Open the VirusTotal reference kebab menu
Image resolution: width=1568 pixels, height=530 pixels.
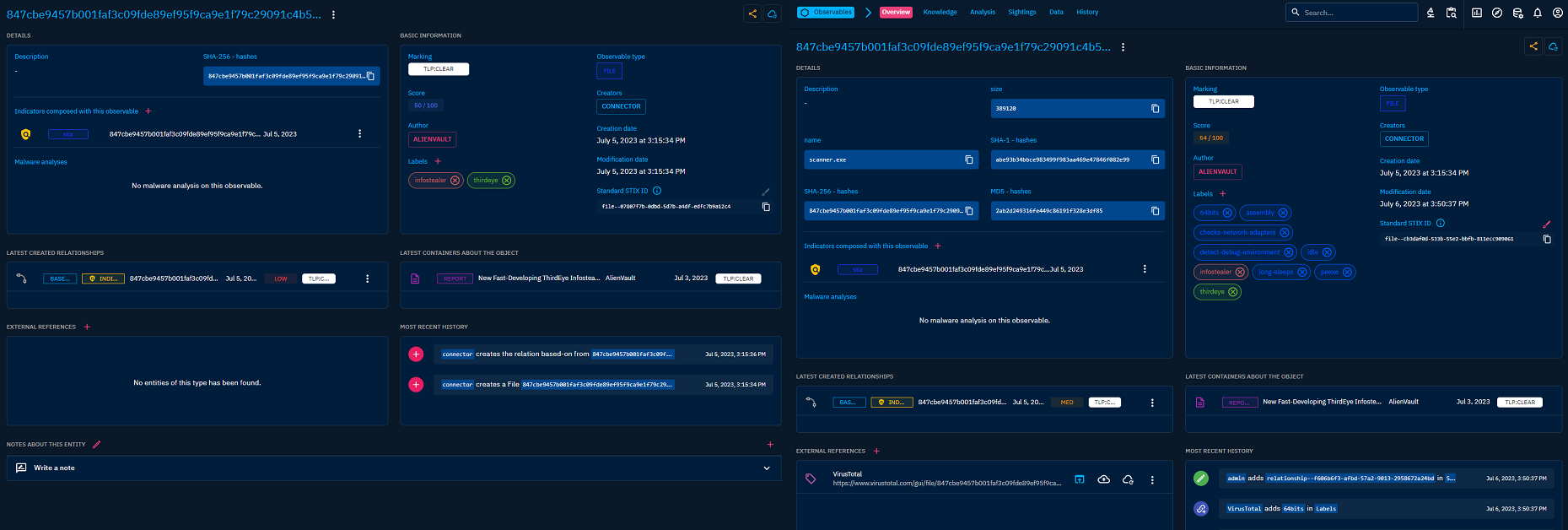pos(1152,479)
